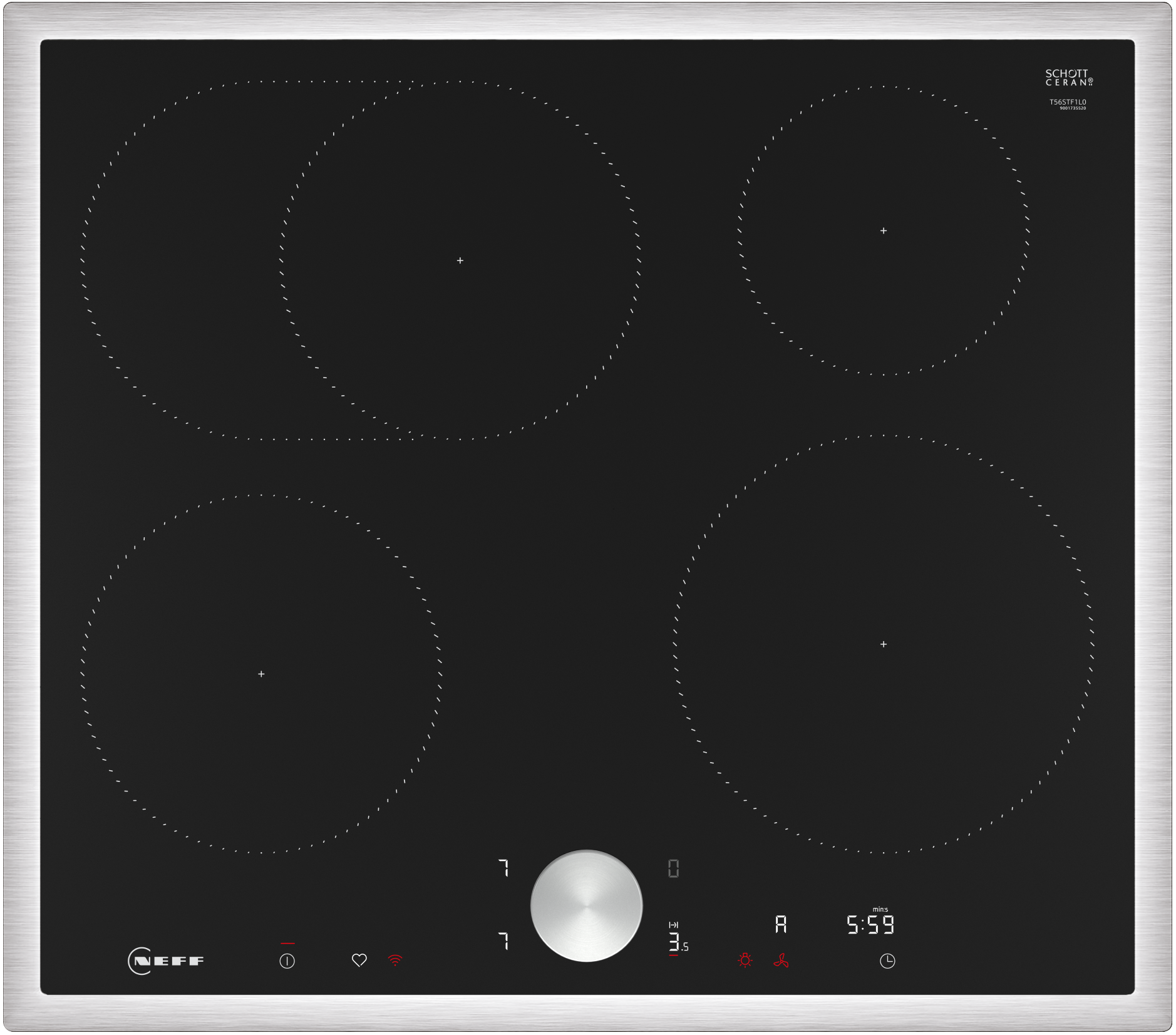Touch the rear-right cooking zone center cross

coord(883,231)
